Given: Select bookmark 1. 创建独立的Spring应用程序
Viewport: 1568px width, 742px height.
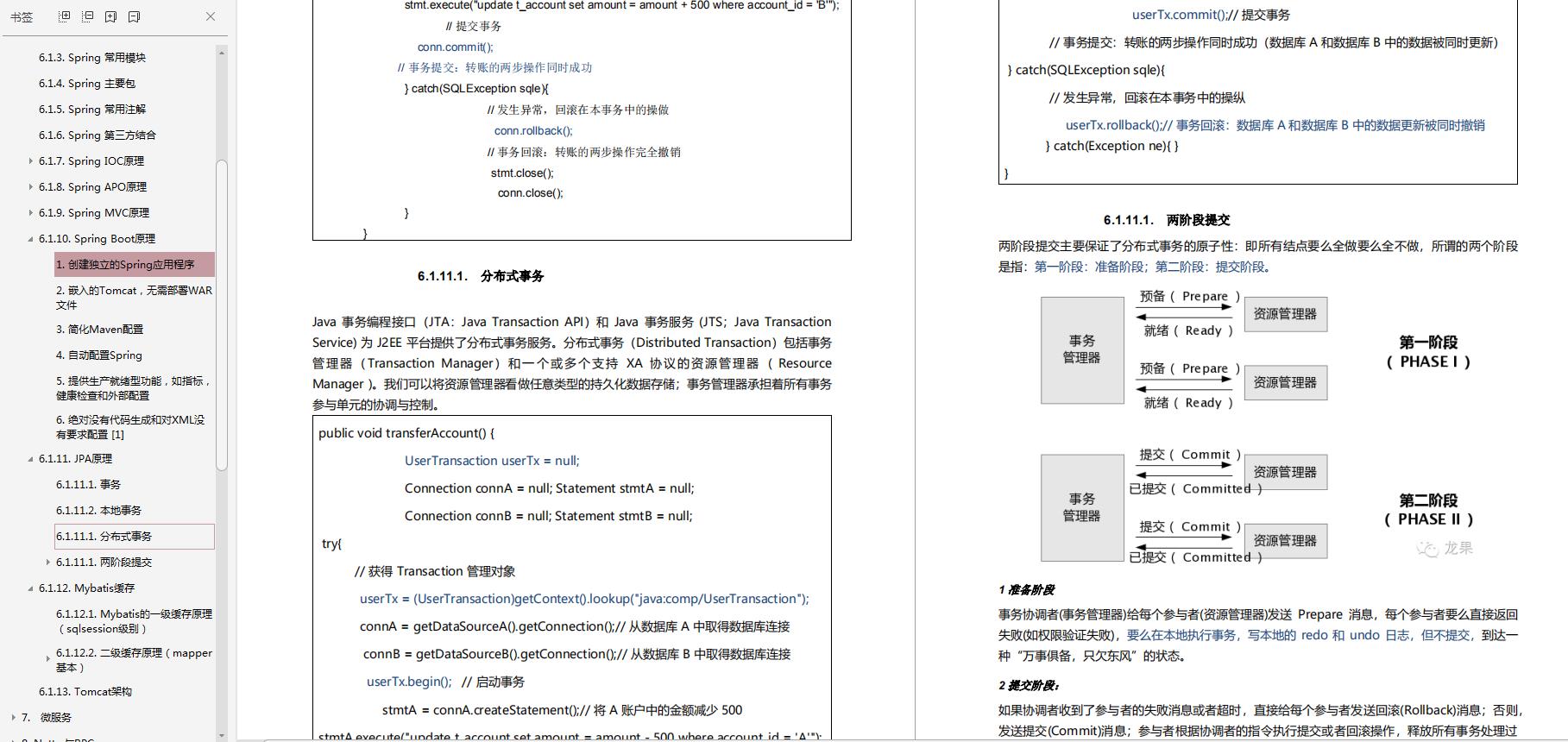Looking at the screenshot, I should point(135,264).
